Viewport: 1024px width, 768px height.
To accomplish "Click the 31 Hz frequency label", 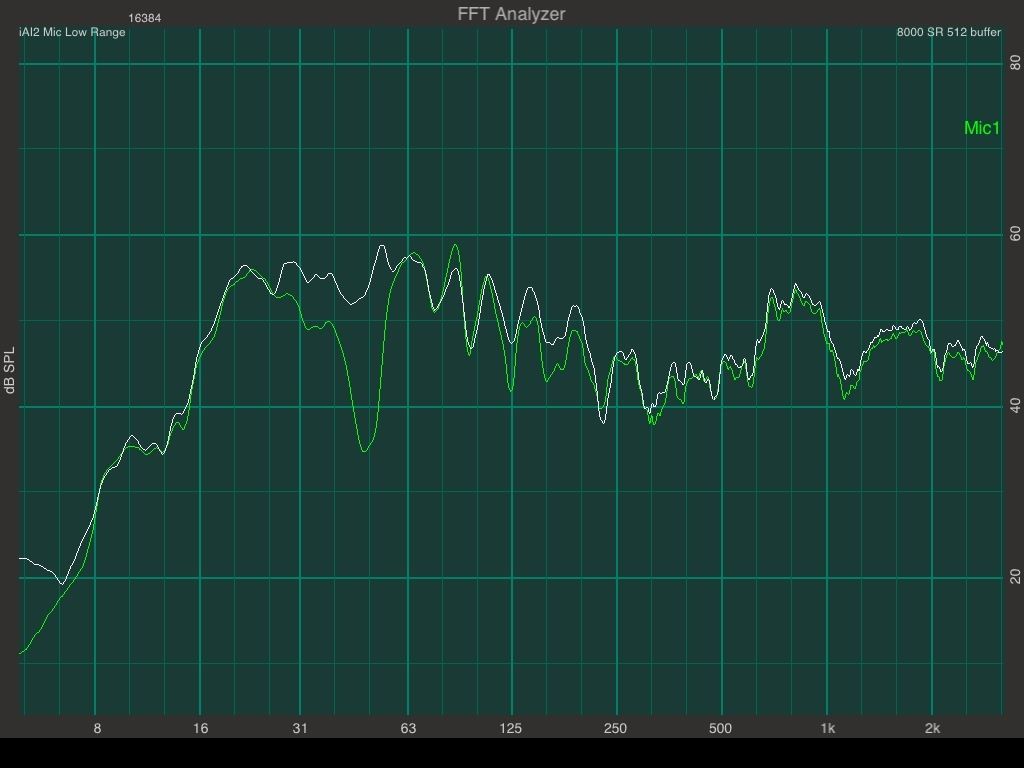I will pos(300,728).
